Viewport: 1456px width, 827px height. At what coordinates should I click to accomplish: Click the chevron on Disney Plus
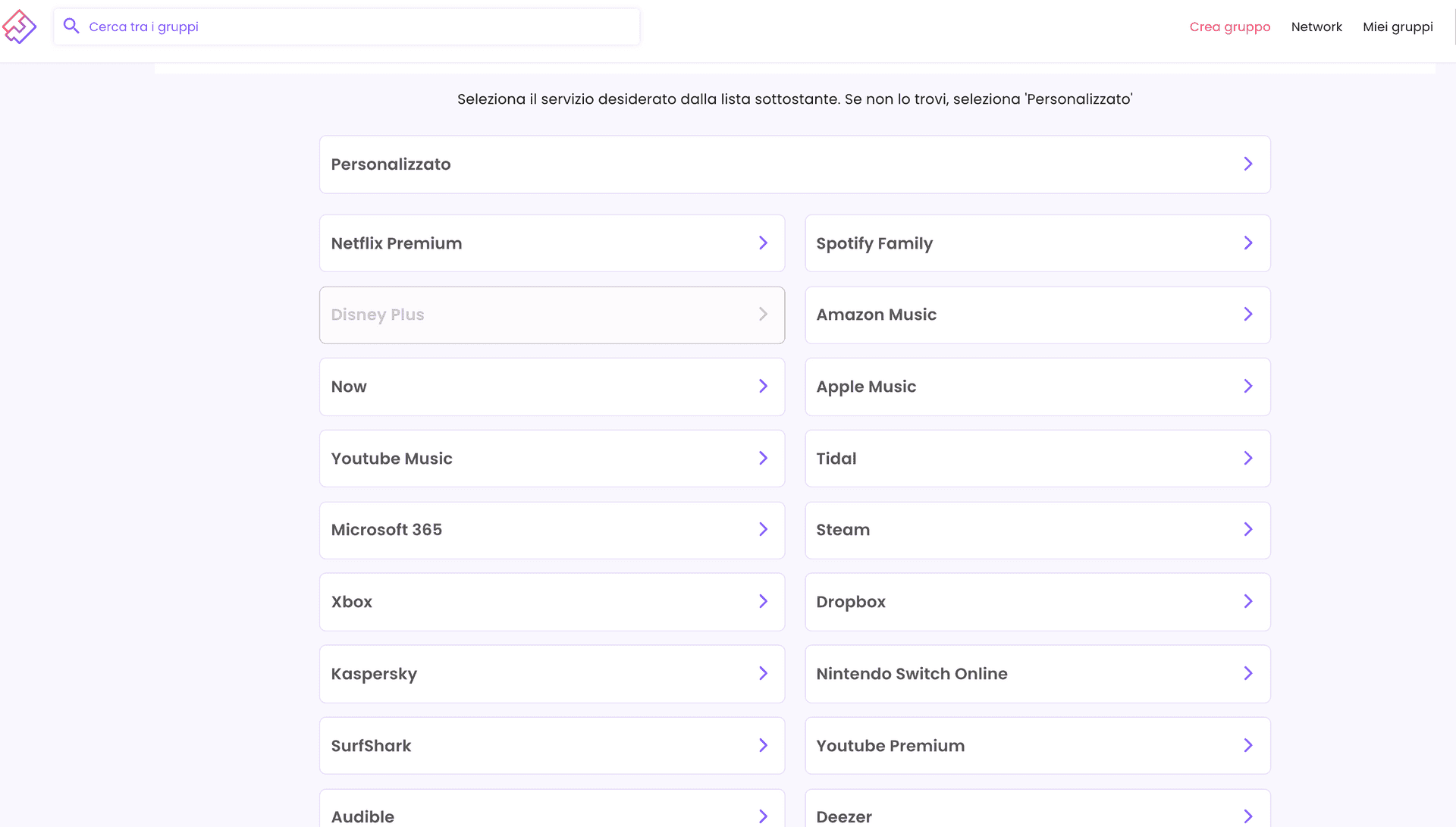764,314
